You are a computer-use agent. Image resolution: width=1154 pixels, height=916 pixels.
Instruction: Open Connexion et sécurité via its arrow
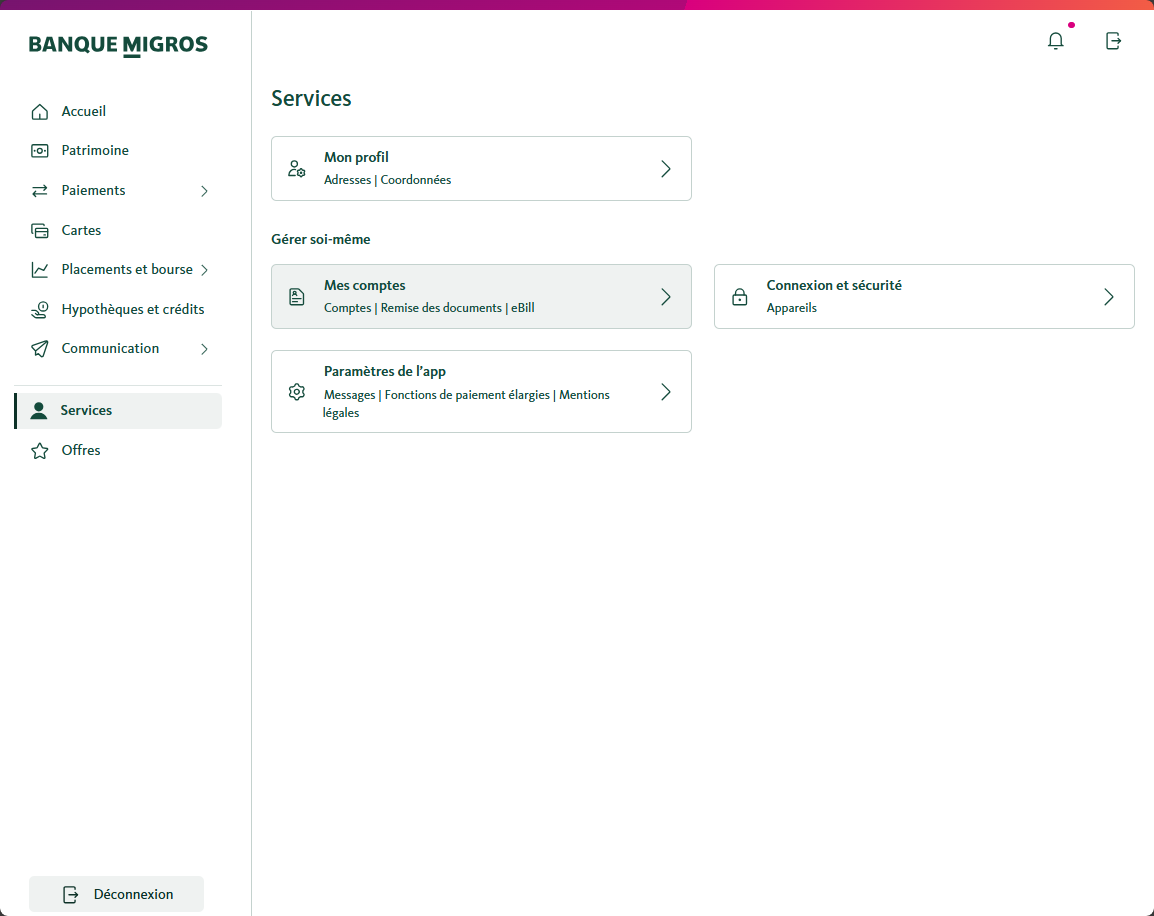tap(1108, 297)
